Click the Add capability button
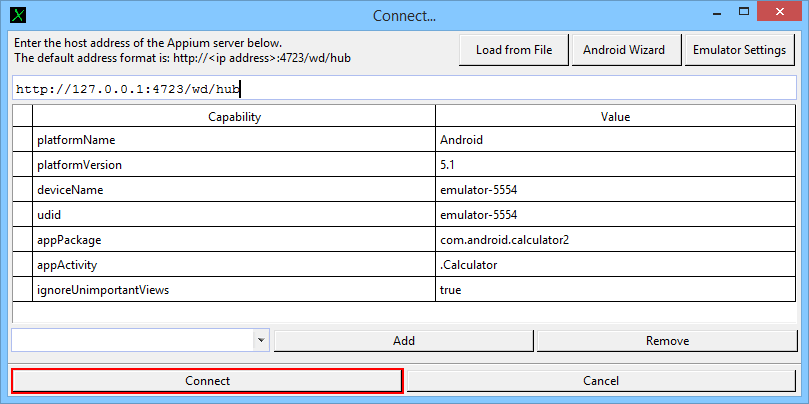The height and width of the screenshot is (404, 809). point(403,341)
